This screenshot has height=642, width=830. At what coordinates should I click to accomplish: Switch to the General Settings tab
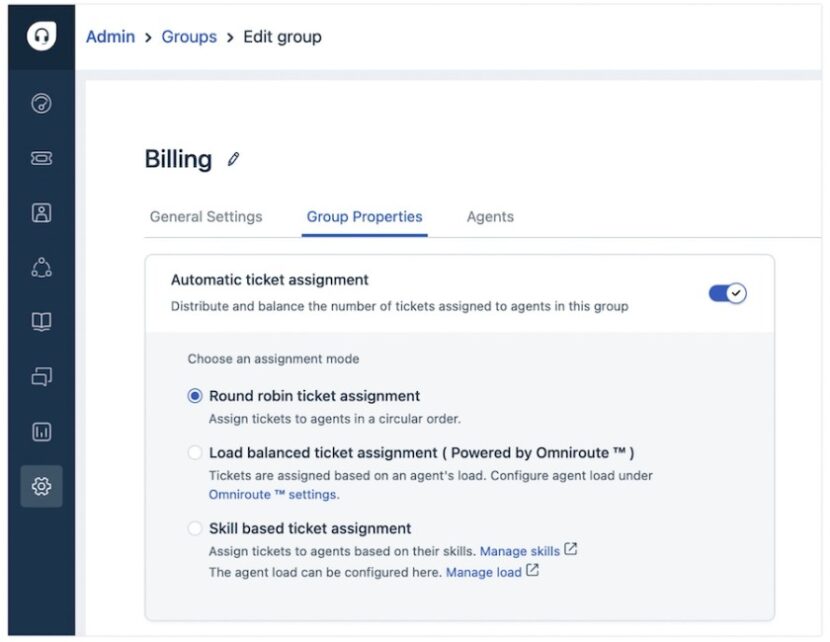tap(205, 216)
